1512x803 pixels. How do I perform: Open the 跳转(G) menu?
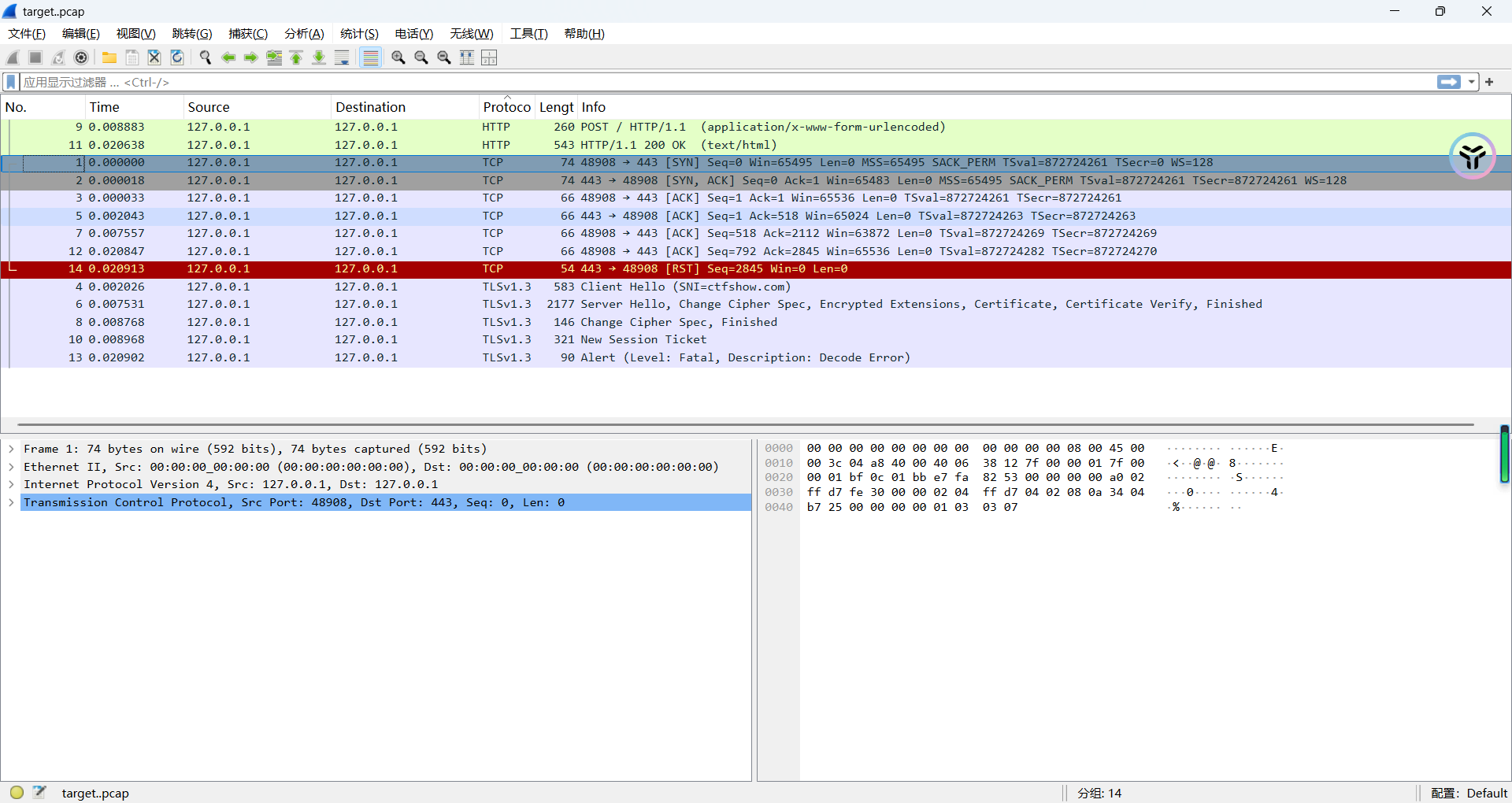click(x=192, y=33)
